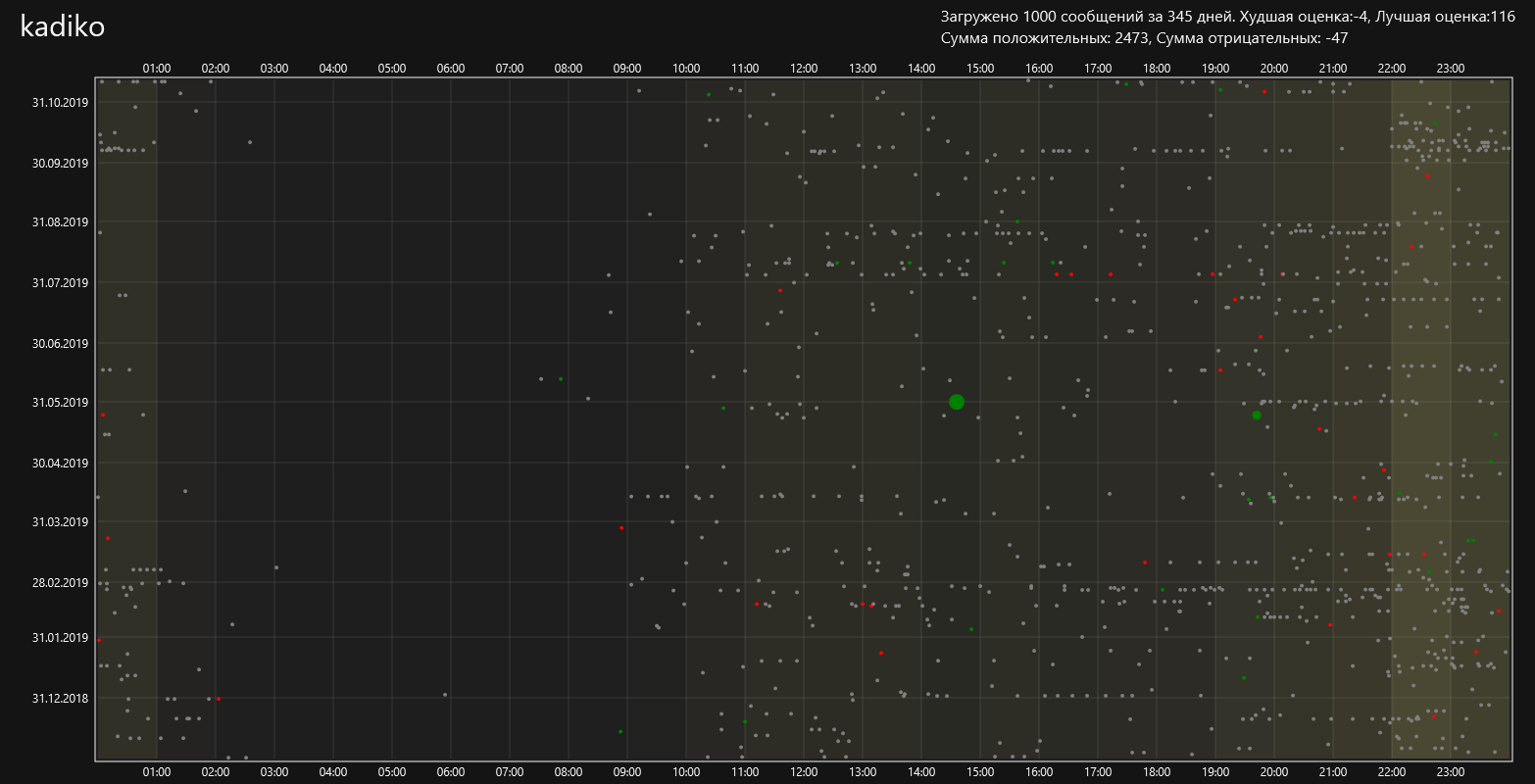
Task: Click the 31.10.2019 date label
Action: coord(61,103)
